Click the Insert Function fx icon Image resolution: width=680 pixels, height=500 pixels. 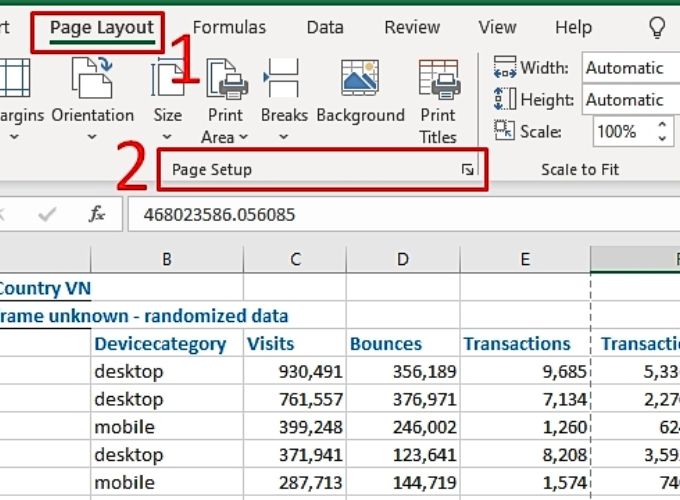coord(96,214)
